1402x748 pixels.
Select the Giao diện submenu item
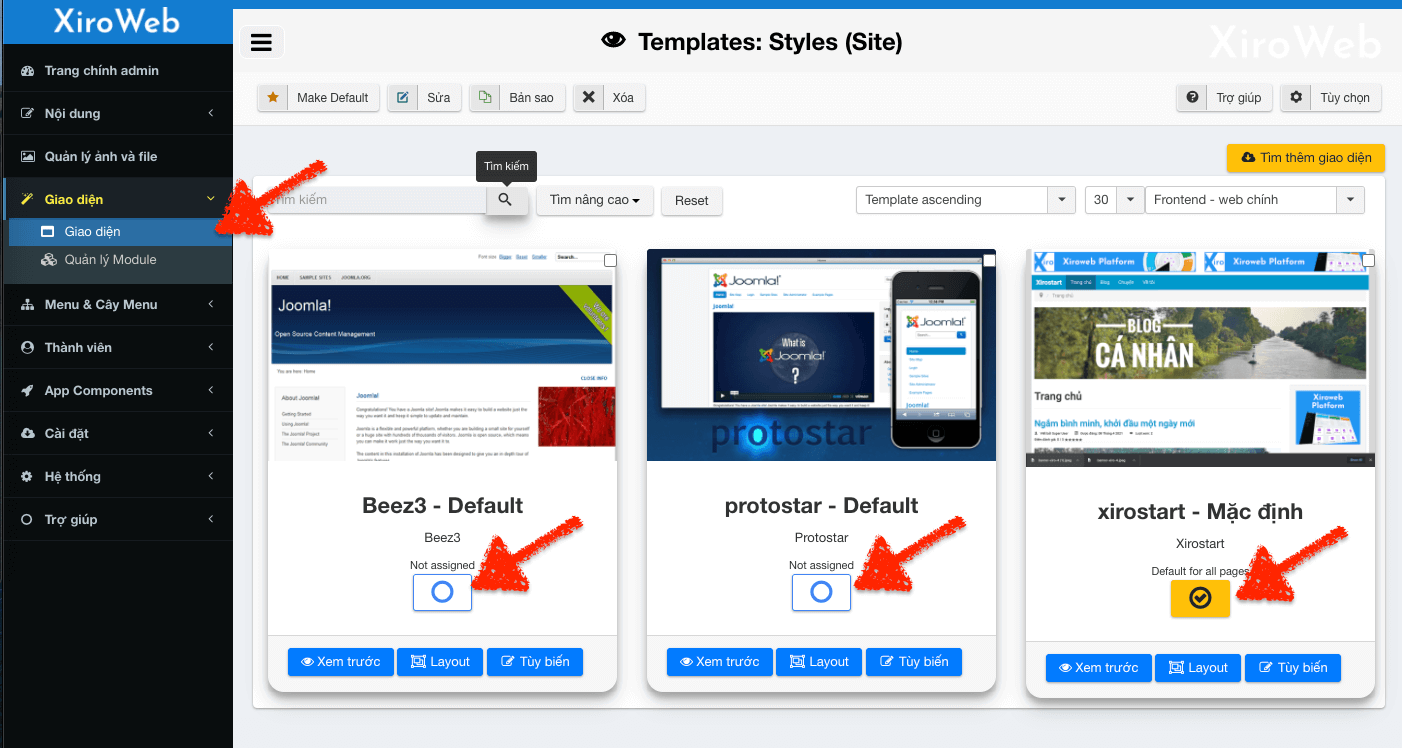point(120,232)
